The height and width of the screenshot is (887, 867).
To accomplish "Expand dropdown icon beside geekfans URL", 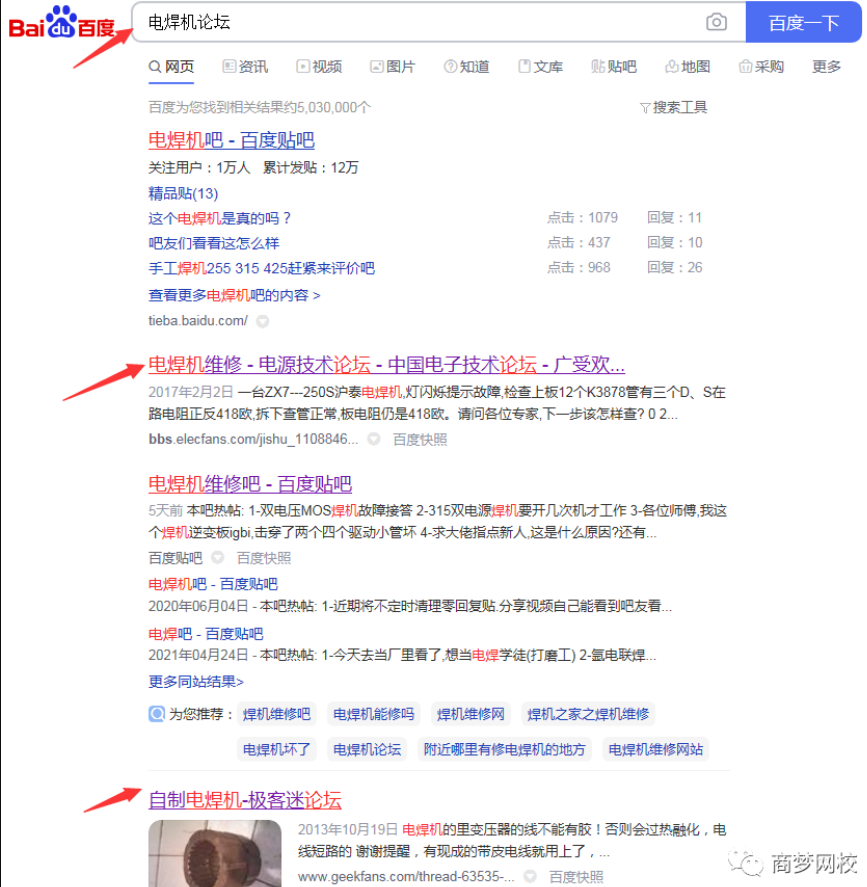I will (530, 877).
